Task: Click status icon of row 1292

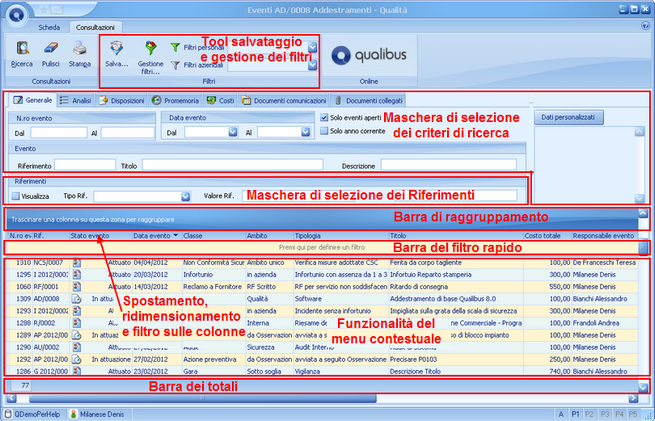Action: [76, 359]
